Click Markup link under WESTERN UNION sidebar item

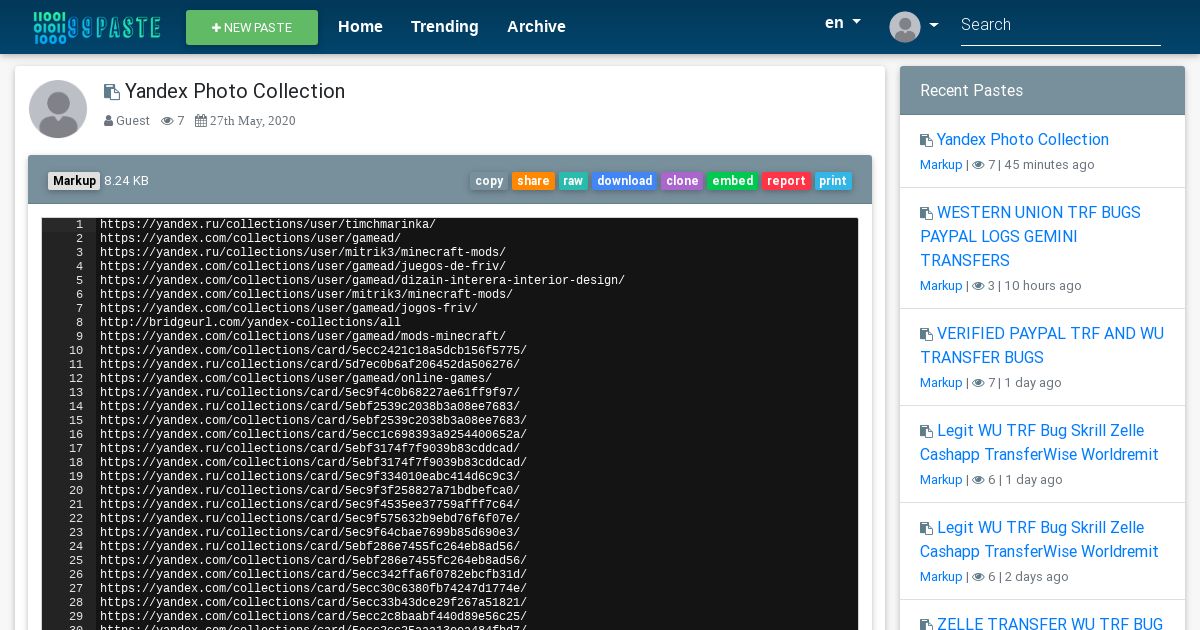941,286
